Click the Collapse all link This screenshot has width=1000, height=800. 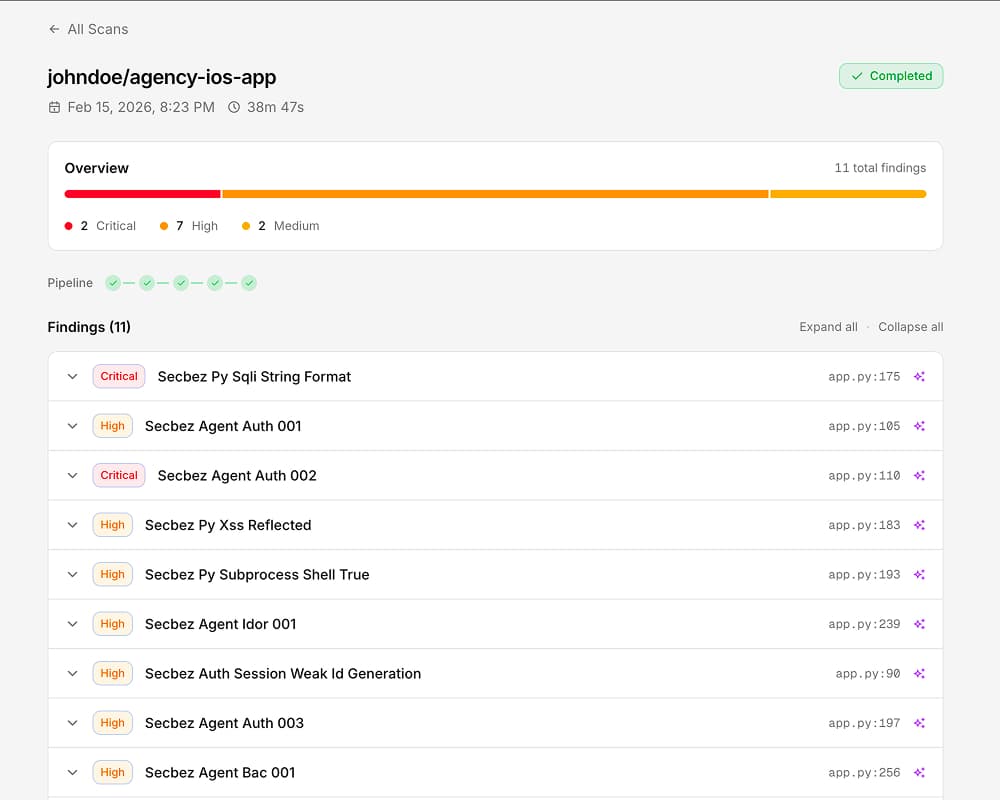pyautogui.click(x=910, y=327)
